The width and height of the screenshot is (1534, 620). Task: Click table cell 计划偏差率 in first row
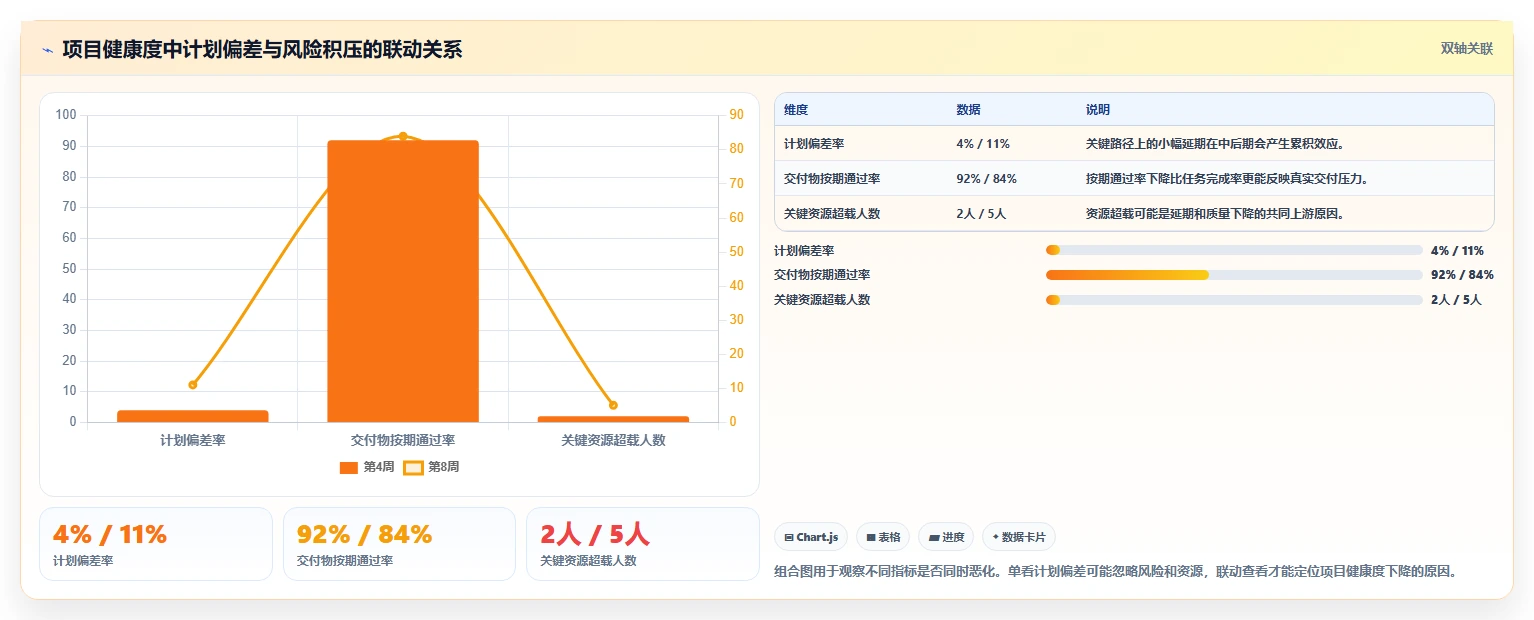point(814,144)
